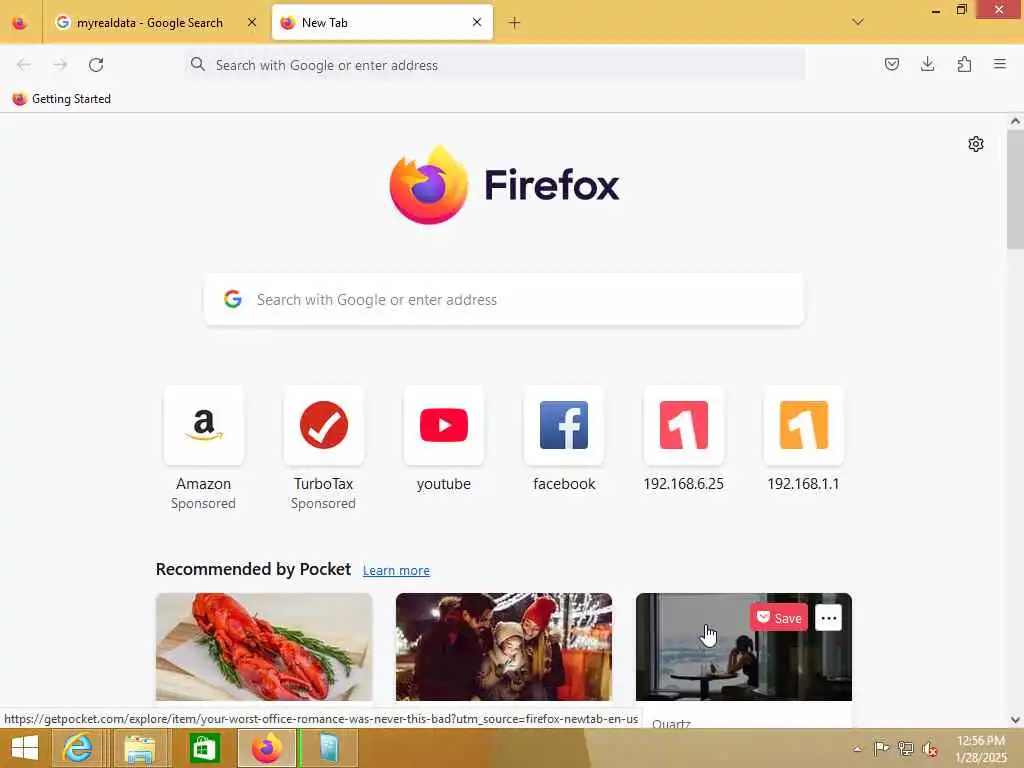Open a new tab with plus button
Image resolution: width=1024 pixels, height=768 pixels.
[514, 23]
